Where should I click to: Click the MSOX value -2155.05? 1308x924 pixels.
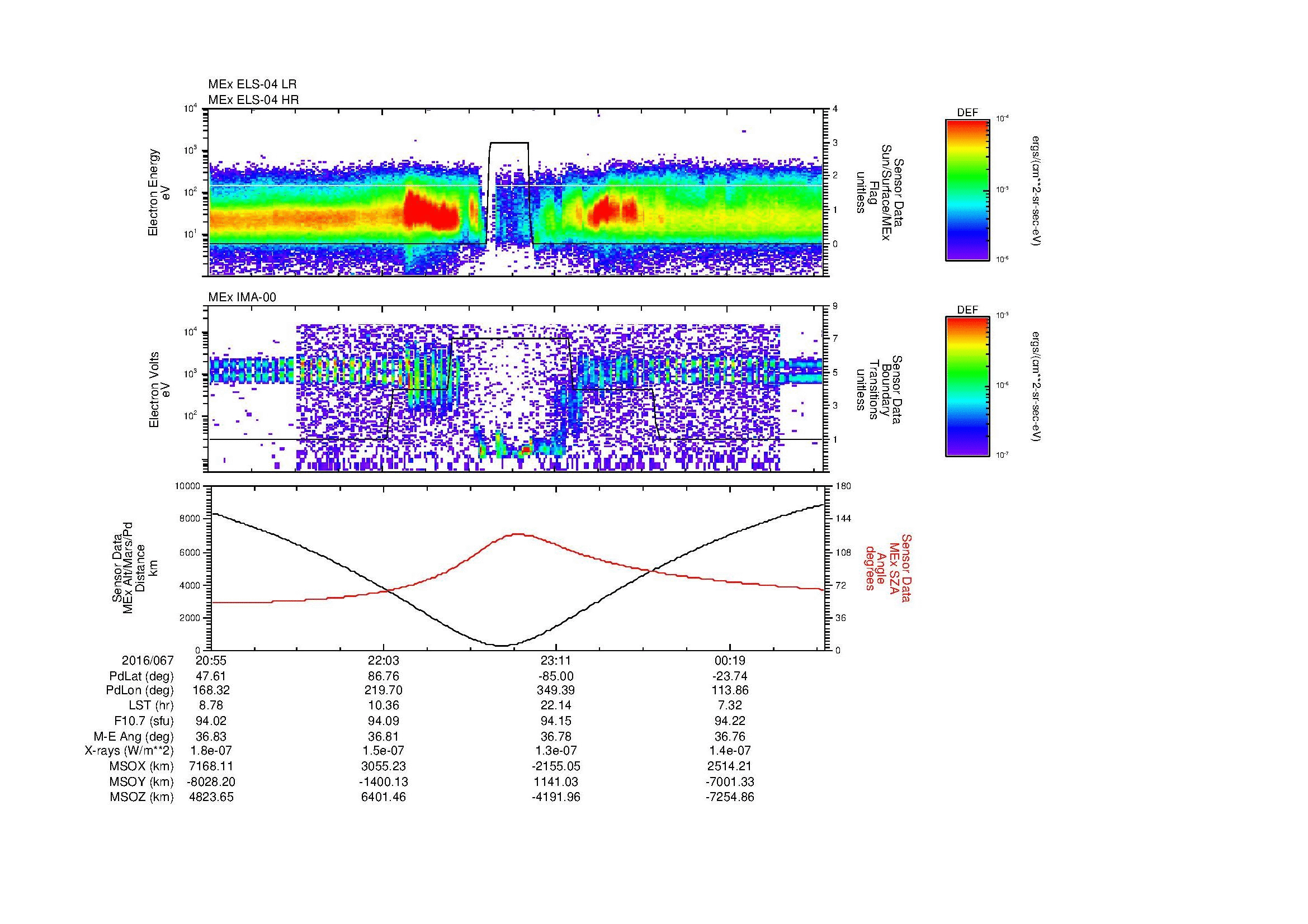(556, 766)
